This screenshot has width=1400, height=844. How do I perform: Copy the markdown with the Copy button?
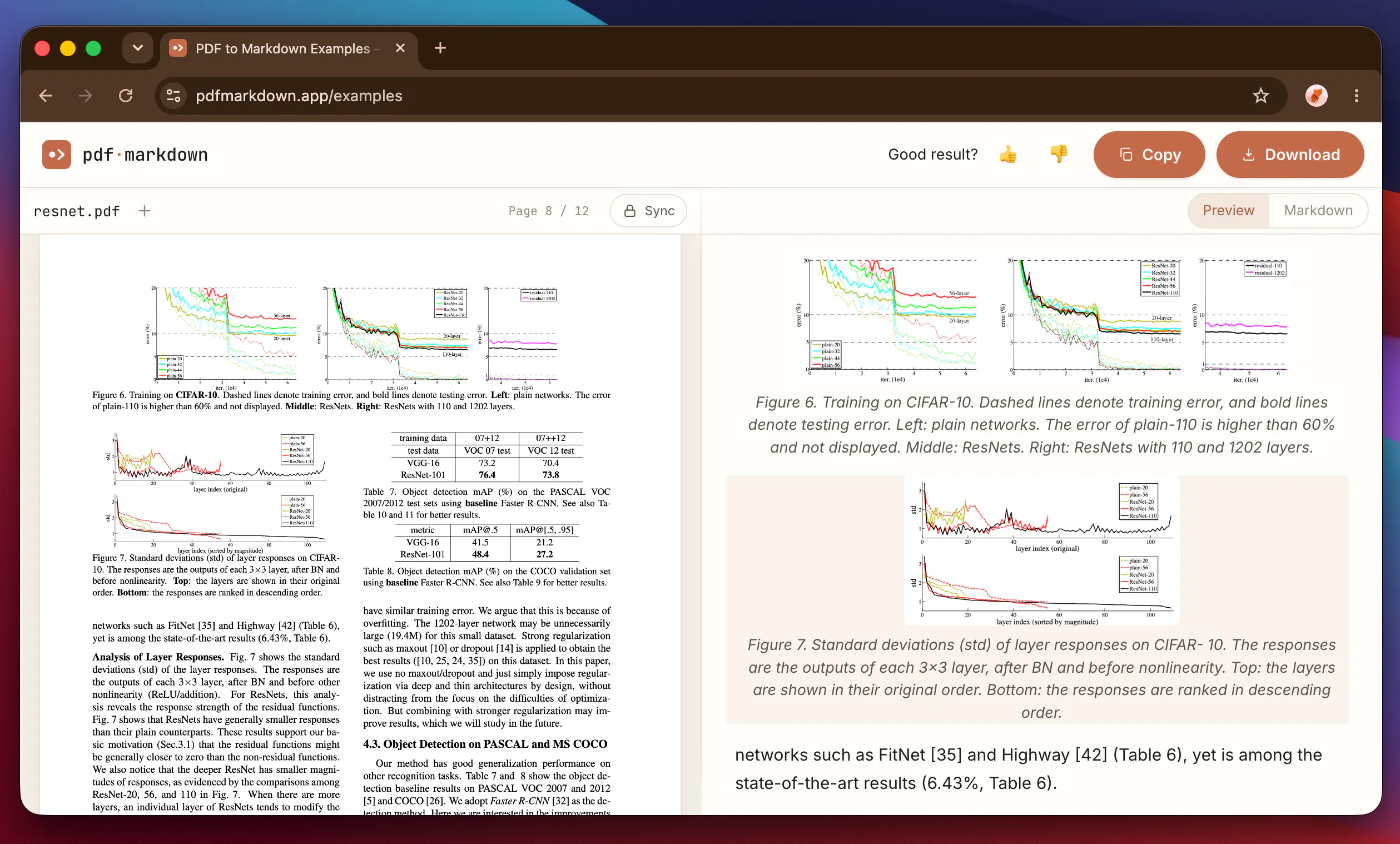coord(1149,155)
